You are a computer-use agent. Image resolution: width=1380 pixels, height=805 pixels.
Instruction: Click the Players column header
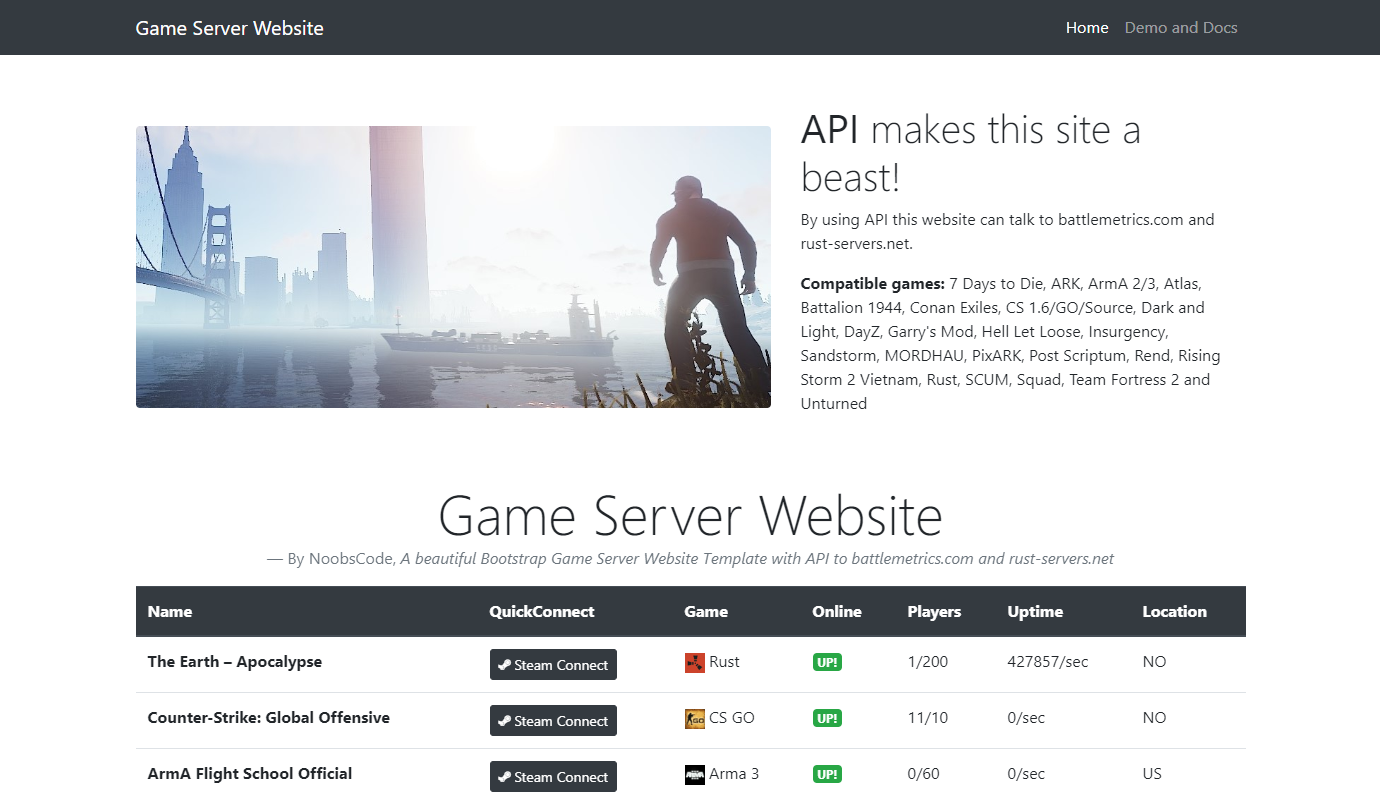[x=934, y=612]
